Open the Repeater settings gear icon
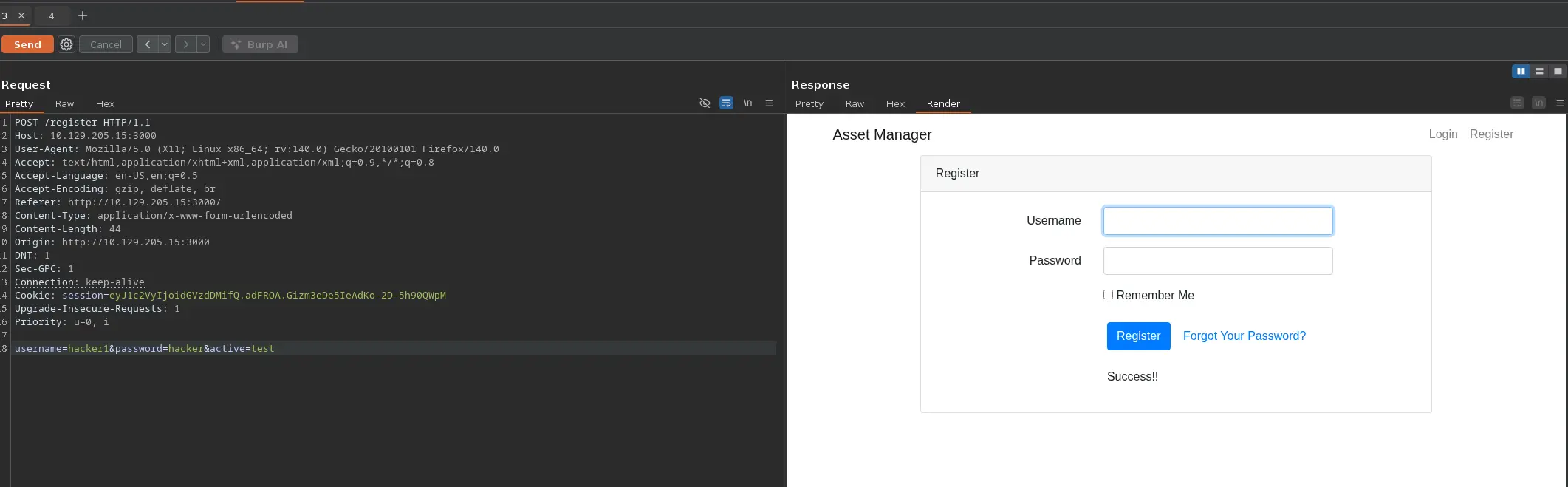1568x487 pixels. [66, 44]
